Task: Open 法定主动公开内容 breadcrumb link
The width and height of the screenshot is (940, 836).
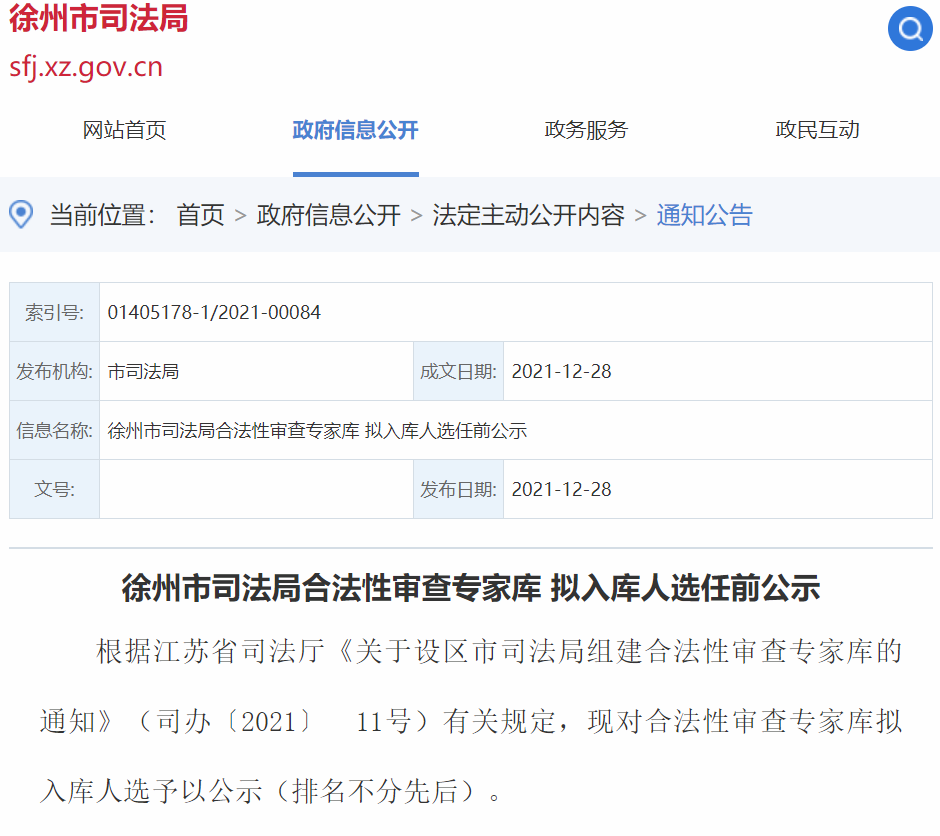Action: click(528, 215)
